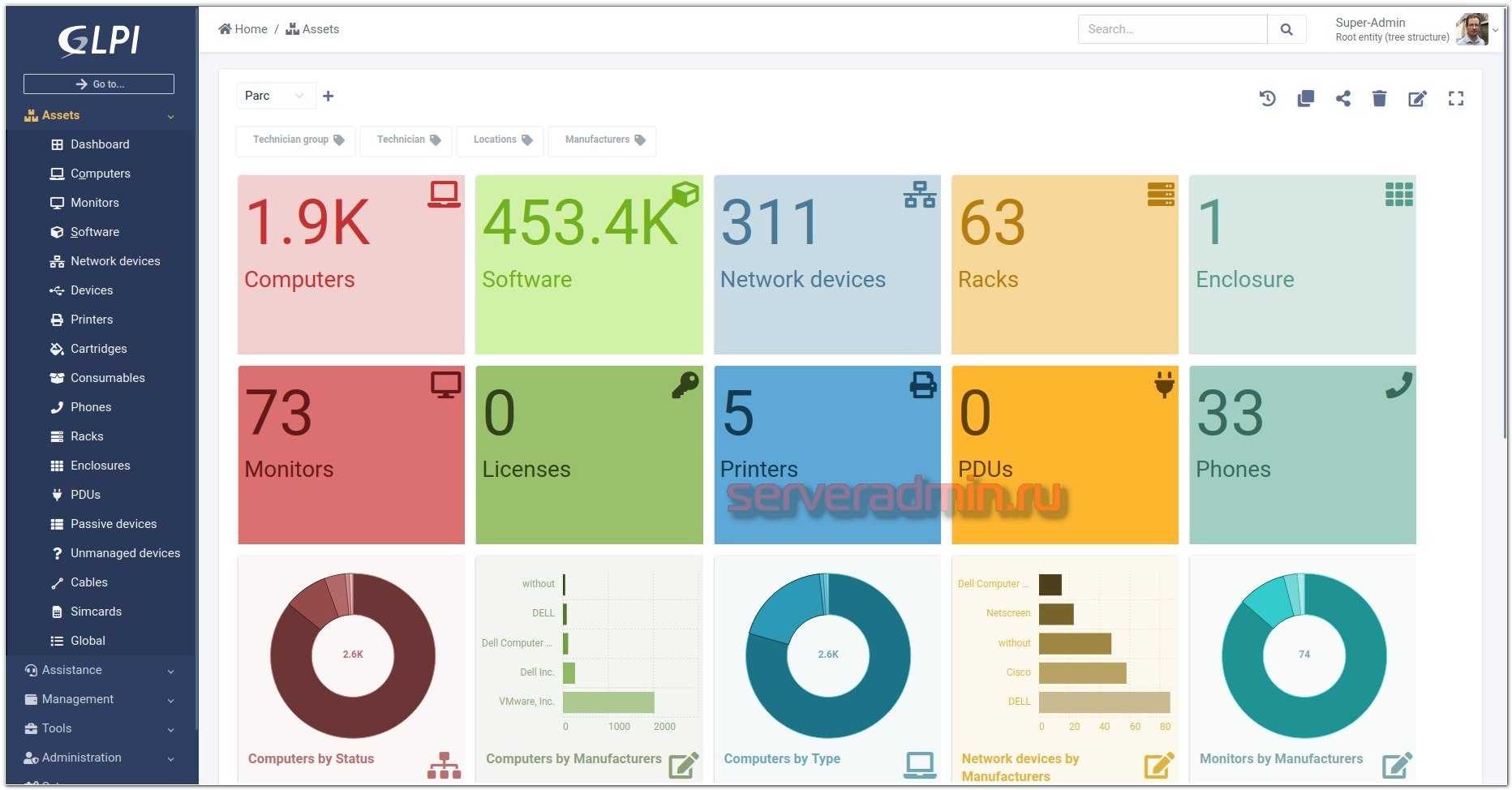The width and height of the screenshot is (1512, 790).
Task: Toggle fullscreen mode icon
Action: pyautogui.click(x=1456, y=98)
